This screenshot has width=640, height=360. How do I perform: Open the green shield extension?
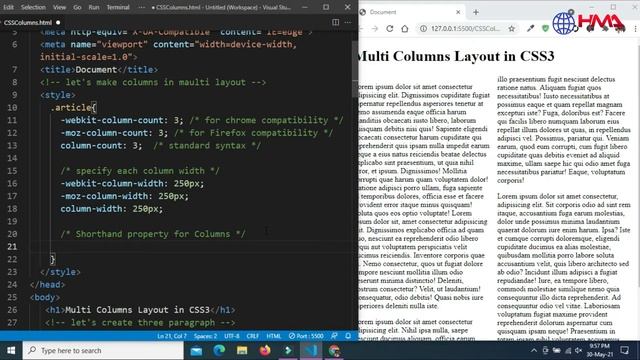coord(545,29)
